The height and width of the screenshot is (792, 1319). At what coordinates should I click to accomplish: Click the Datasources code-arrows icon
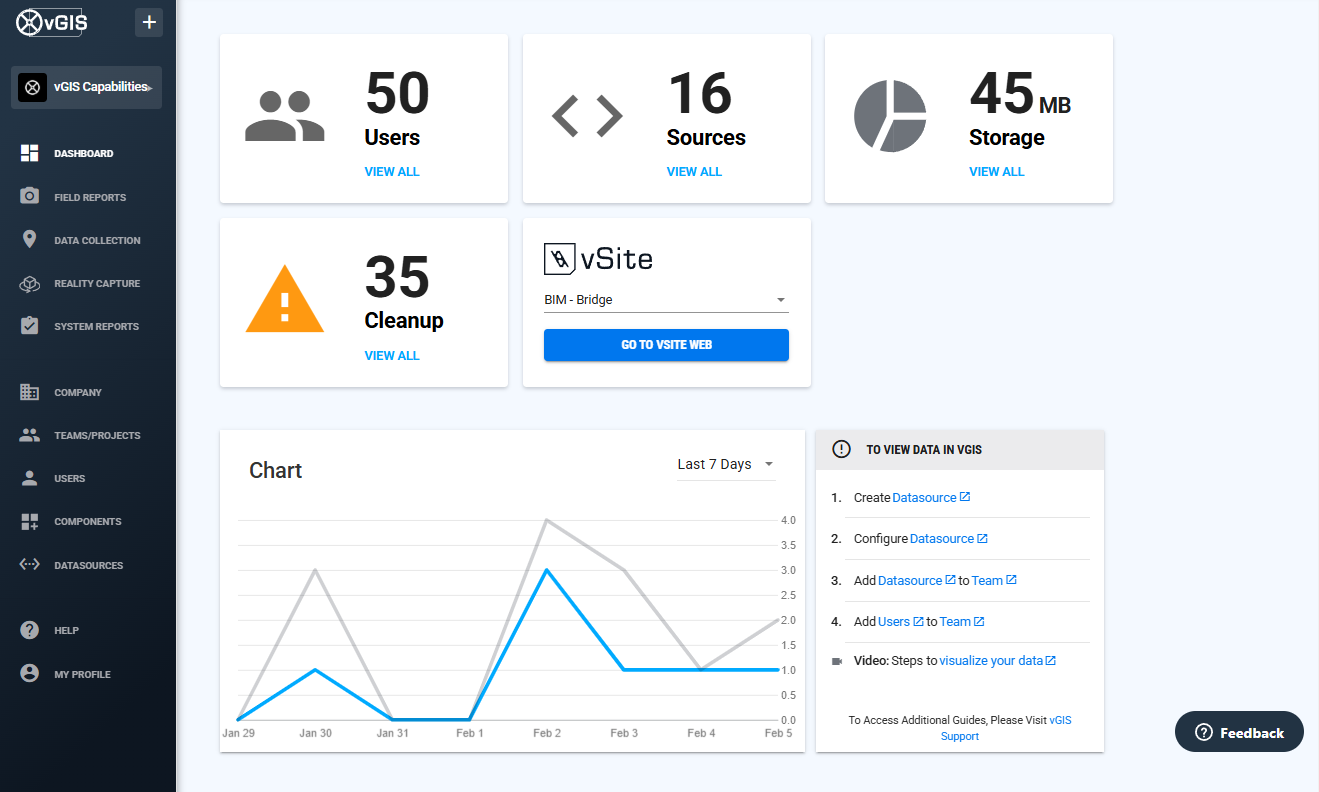[x=30, y=565]
